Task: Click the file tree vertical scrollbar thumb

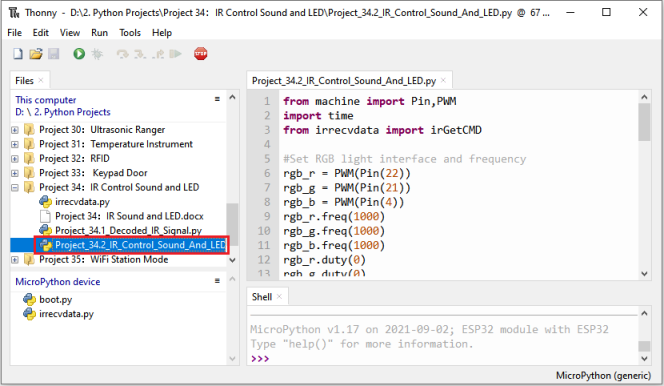Action: point(232,224)
